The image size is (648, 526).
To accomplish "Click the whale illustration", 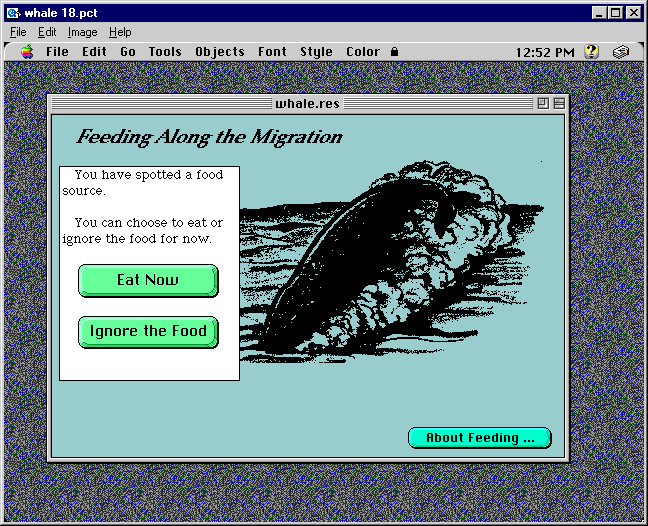I will pos(392,262).
